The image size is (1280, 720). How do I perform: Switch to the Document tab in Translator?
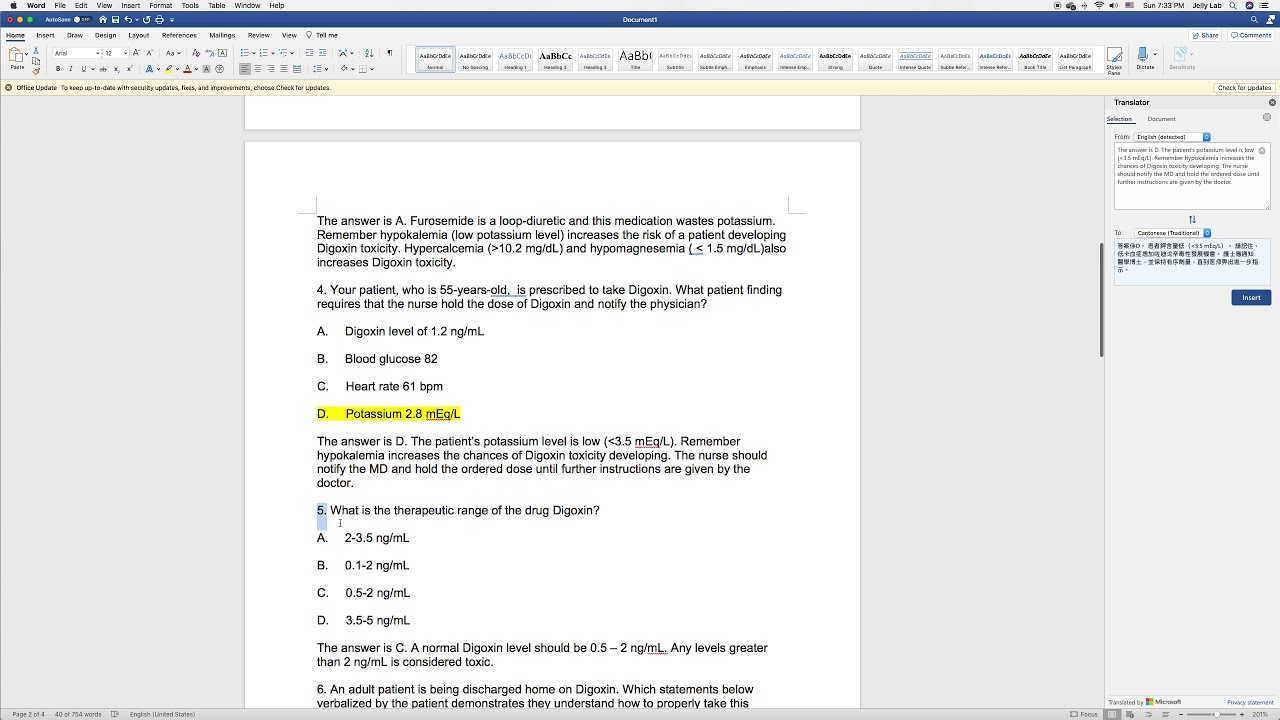click(1161, 119)
